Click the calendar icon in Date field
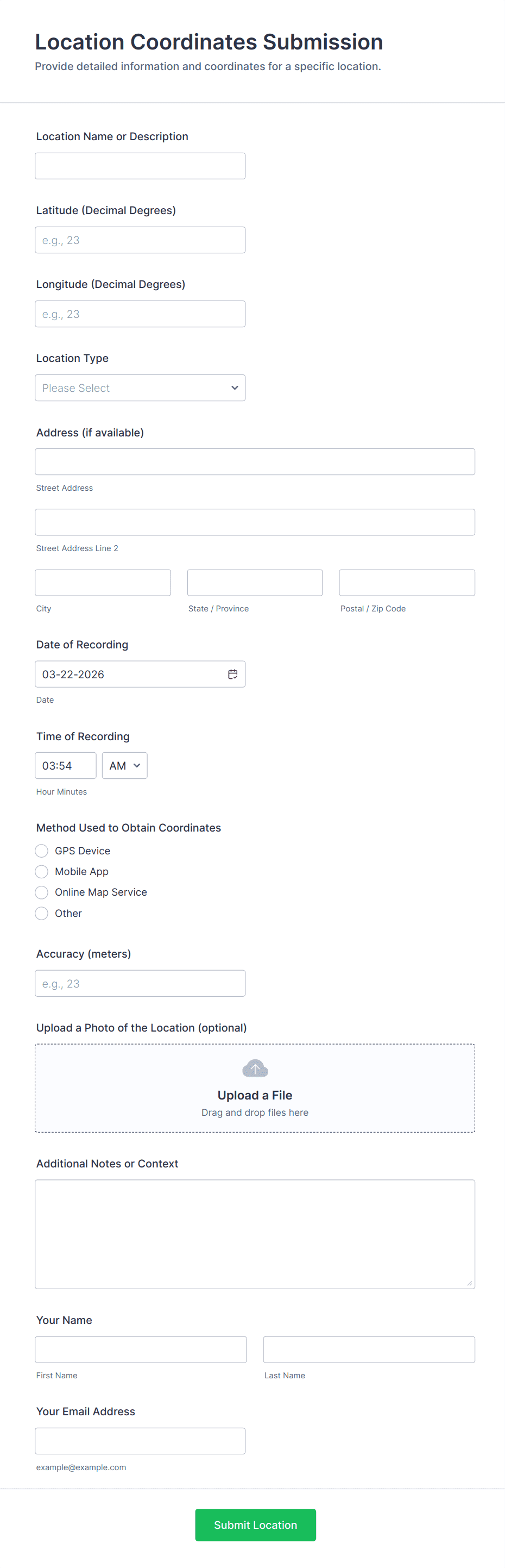The width and height of the screenshot is (505, 1568). coord(232,674)
